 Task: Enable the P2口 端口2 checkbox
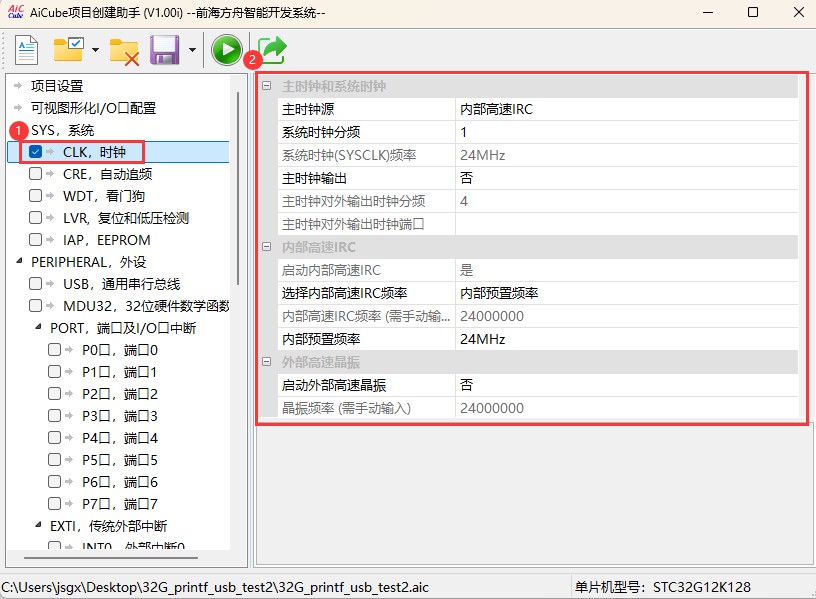[x=54, y=393]
